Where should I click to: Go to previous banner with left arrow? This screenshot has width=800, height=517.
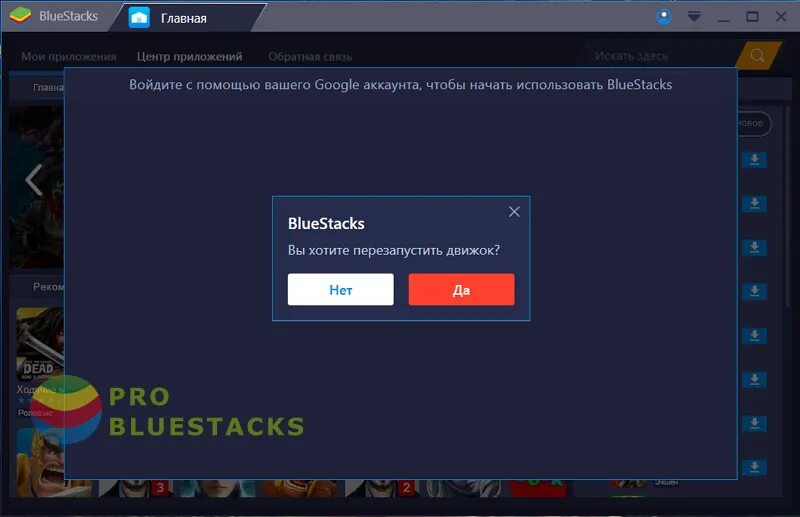34,180
